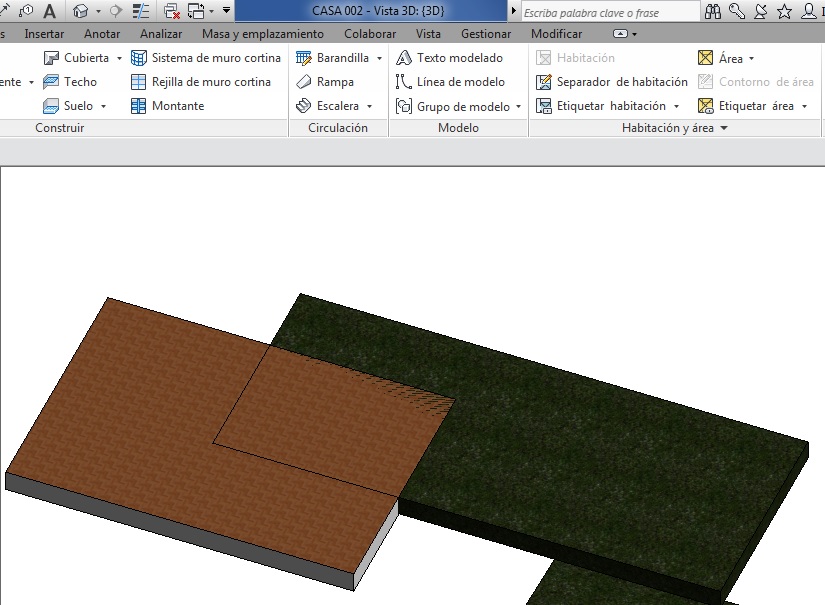Click the keyword search input field
The image size is (825, 605).
(x=610, y=12)
